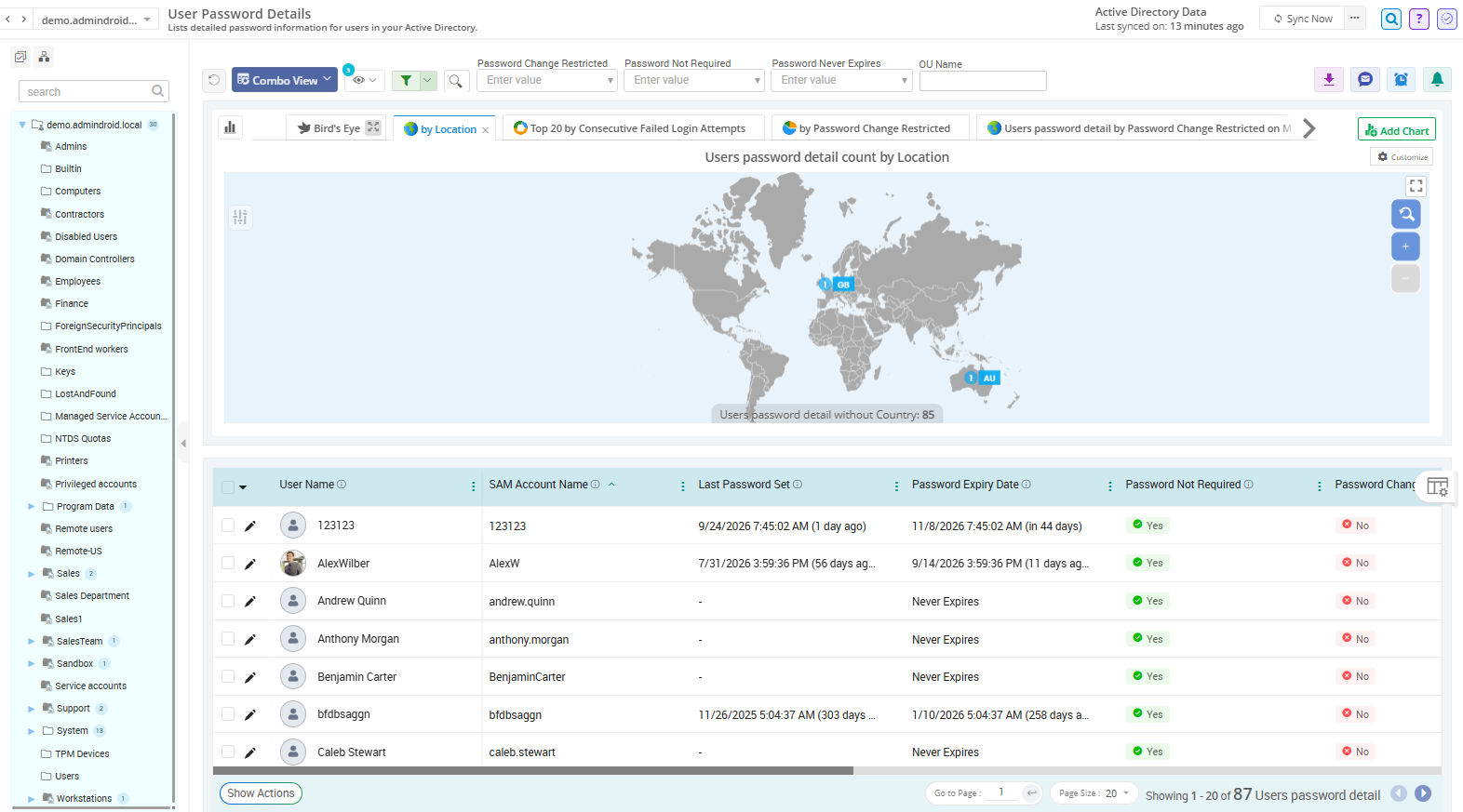
Task: Click the refresh icon beside Combo View
Action: [214, 80]
